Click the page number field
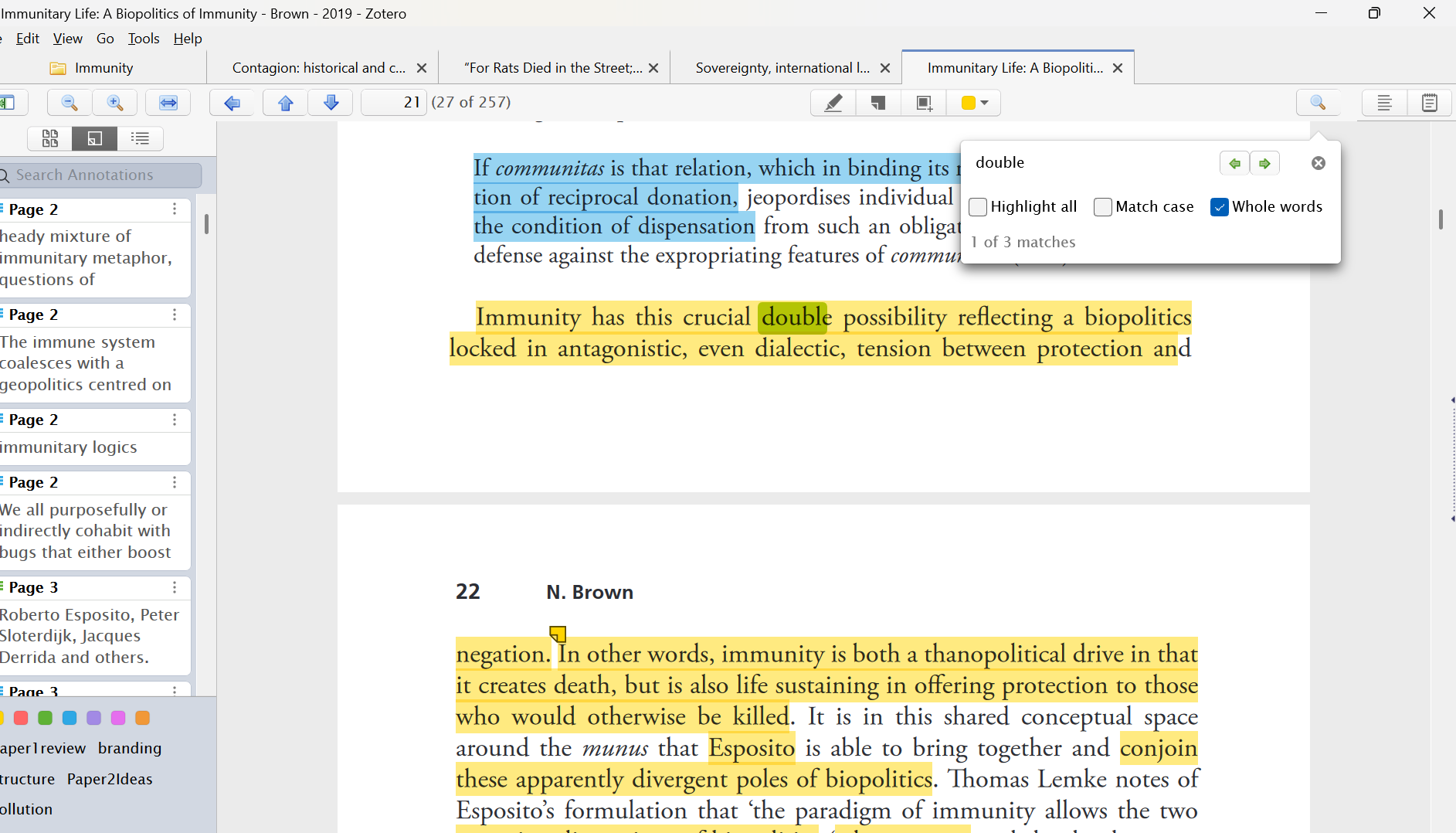 coord(394,103)
